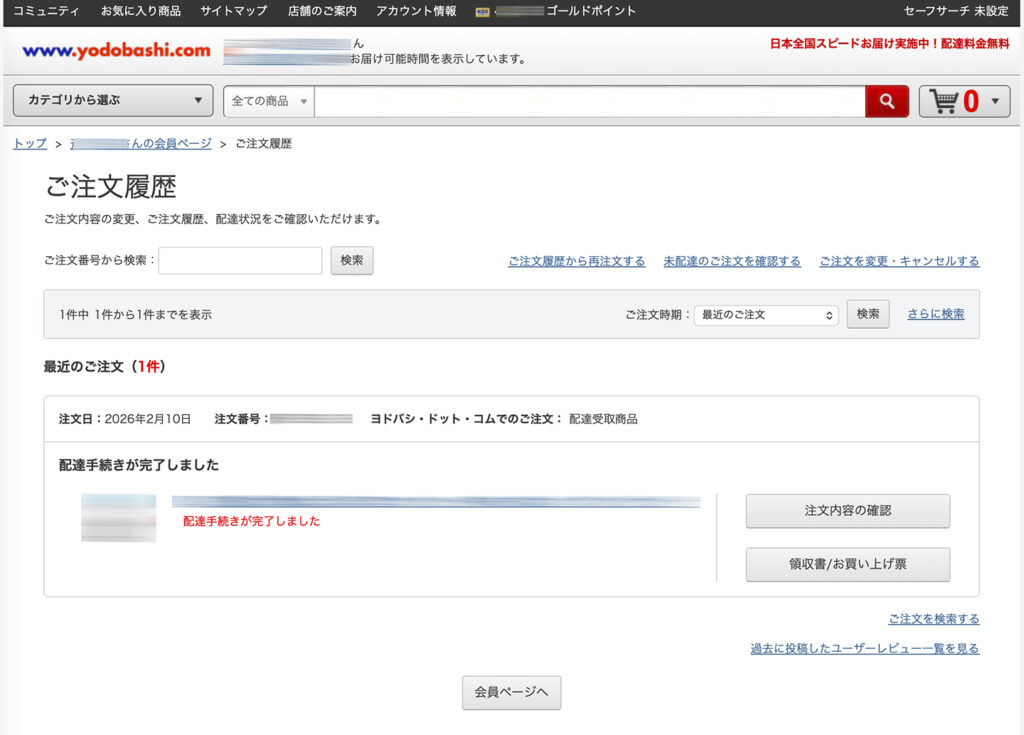Click the ordered product thumbnail image
The width and height of the screenshot is (1024, 735).
click(x=118, y=518)
